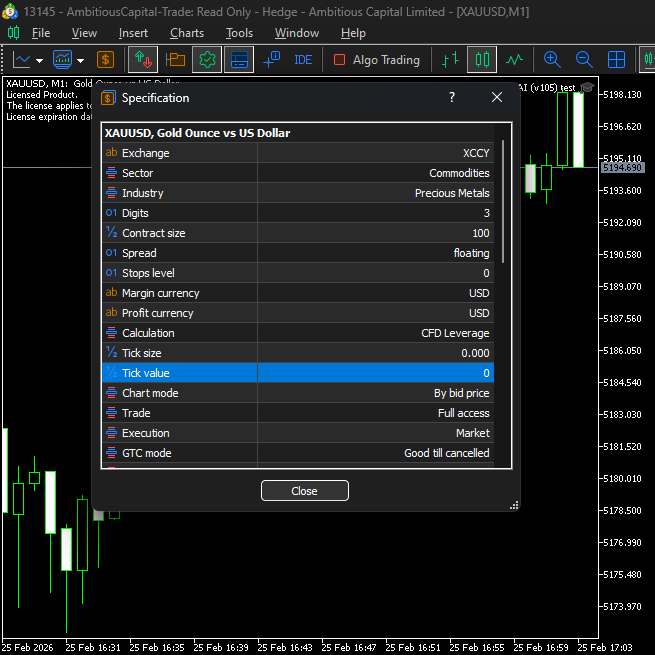Open the Tools menu
The image size is (655, 655).
[239, 33]
